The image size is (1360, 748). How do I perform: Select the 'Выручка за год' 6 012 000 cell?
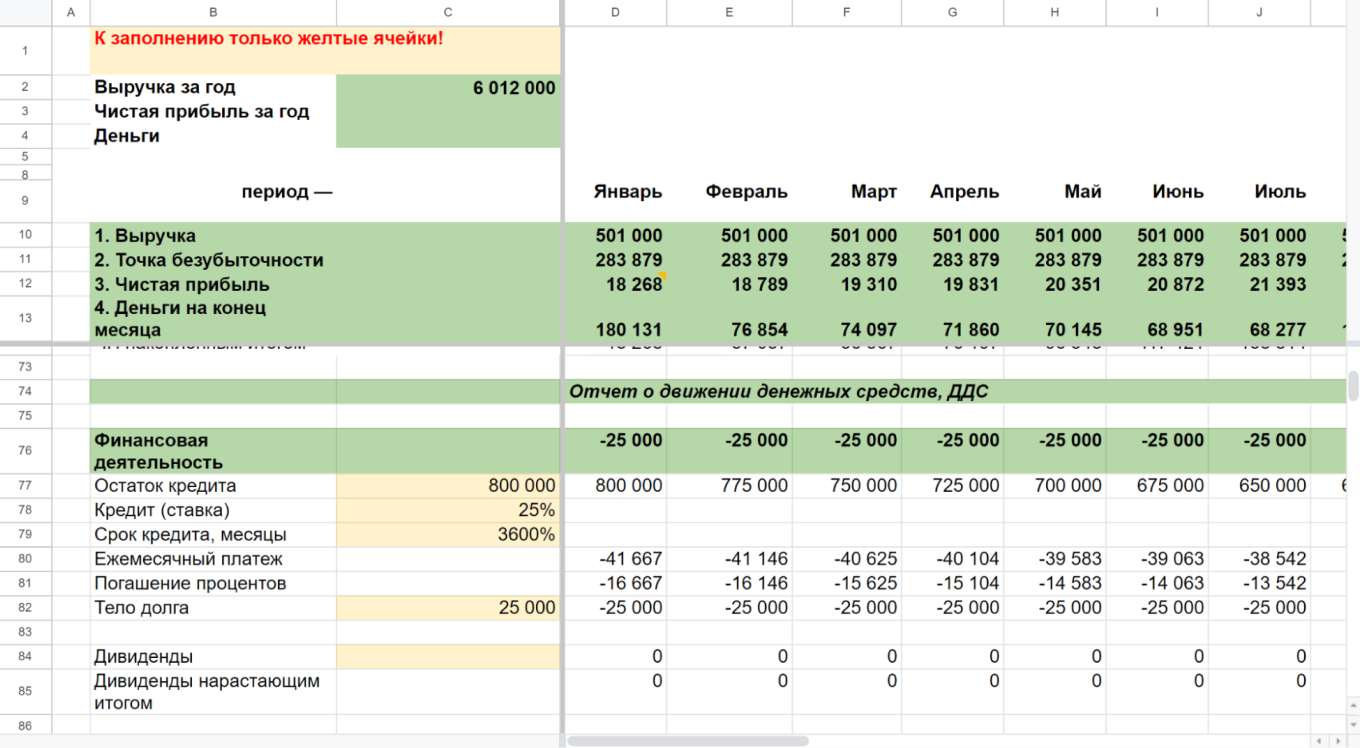tap(448, 87)
